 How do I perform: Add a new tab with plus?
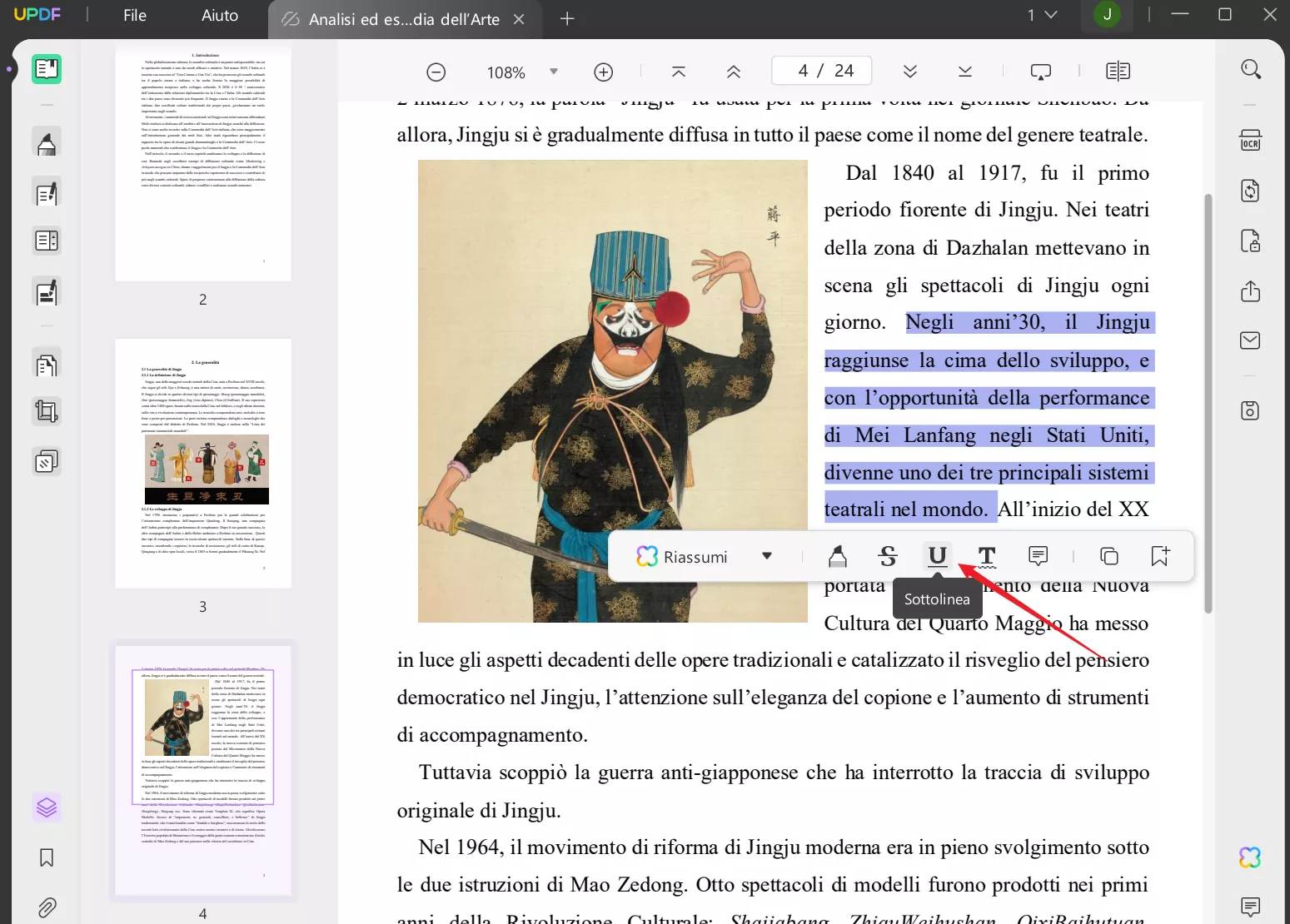[567, 19]
